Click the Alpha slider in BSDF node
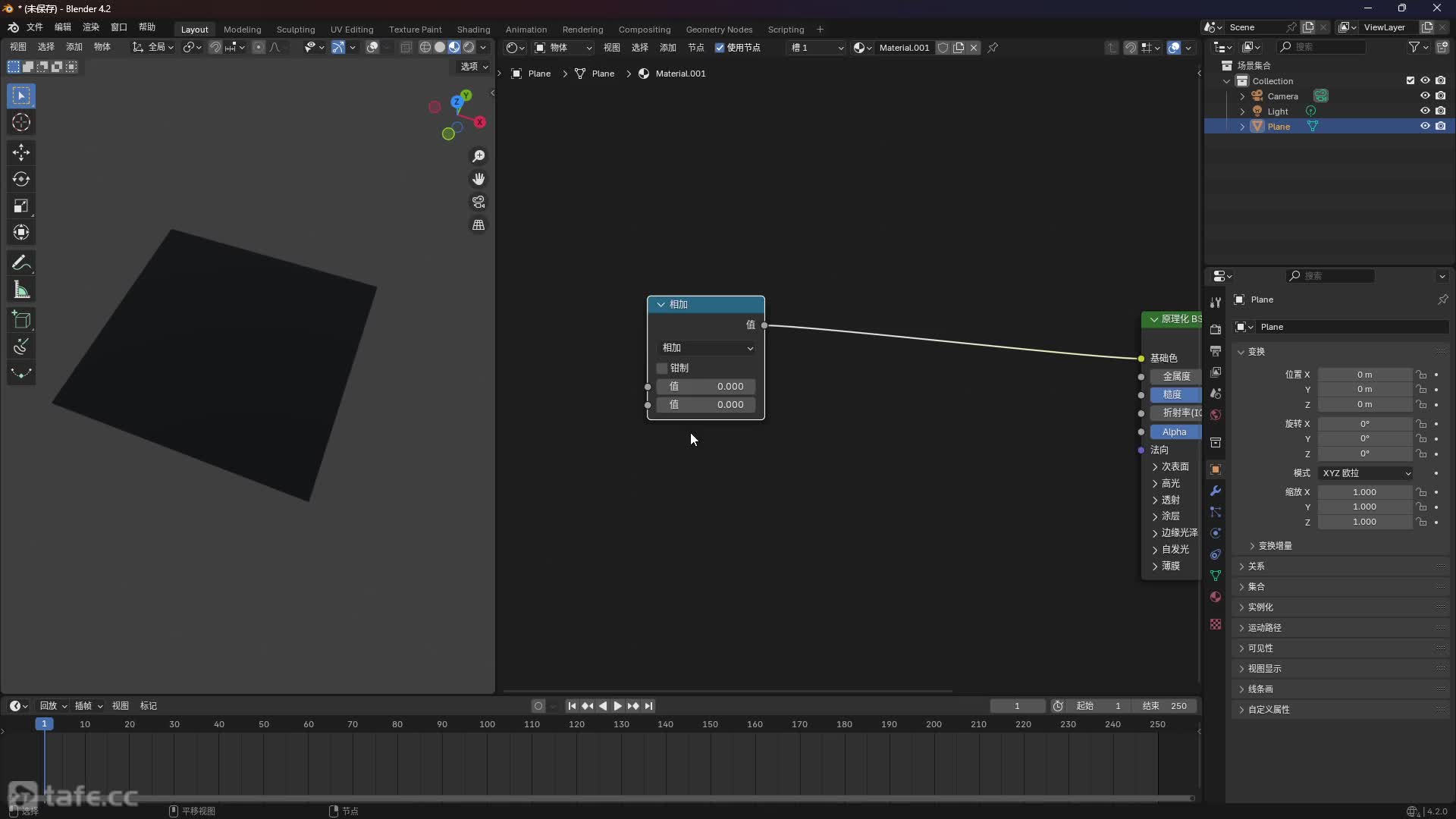 click(x=1175, y=432)
